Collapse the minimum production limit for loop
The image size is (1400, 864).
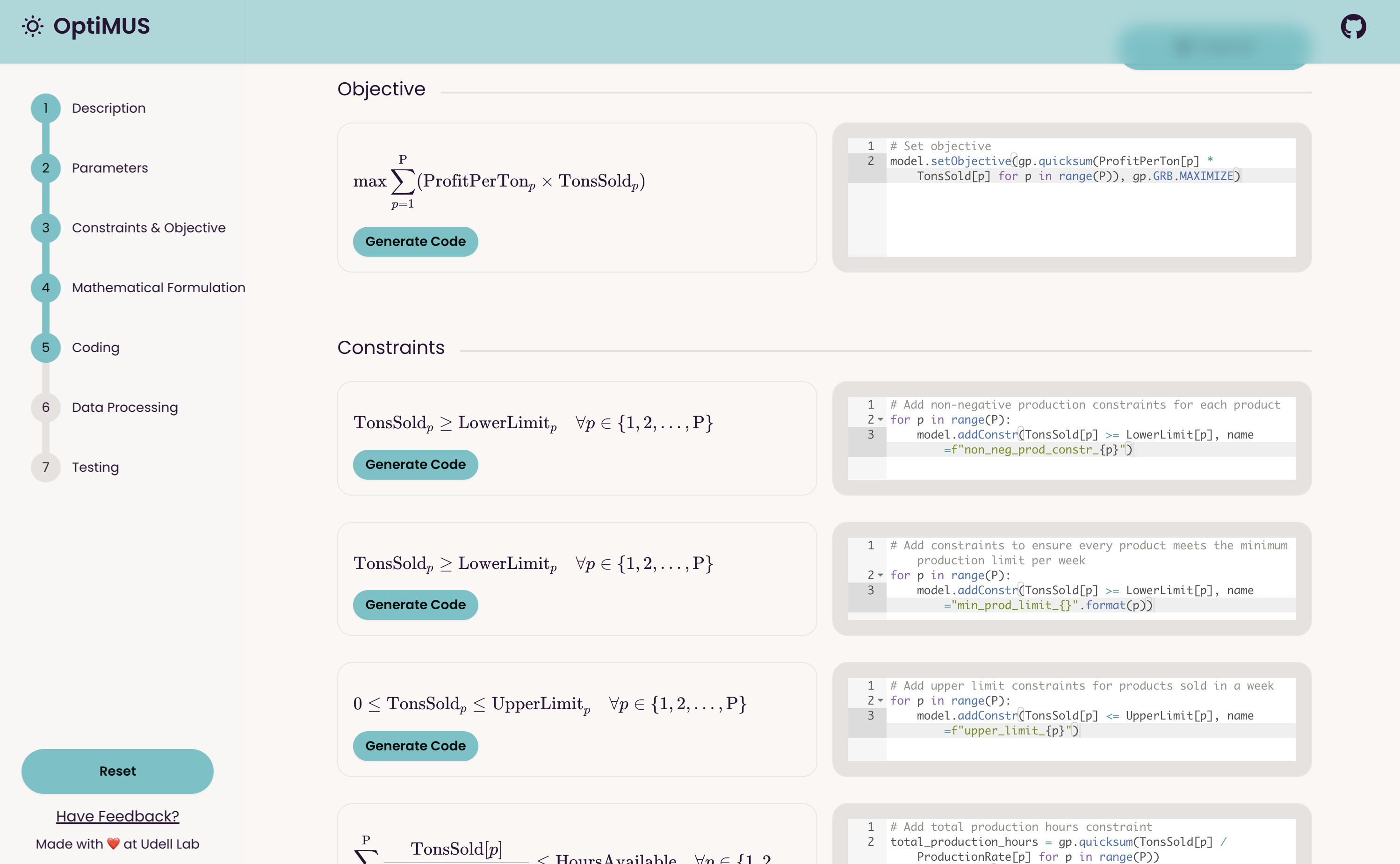(880, 576)
